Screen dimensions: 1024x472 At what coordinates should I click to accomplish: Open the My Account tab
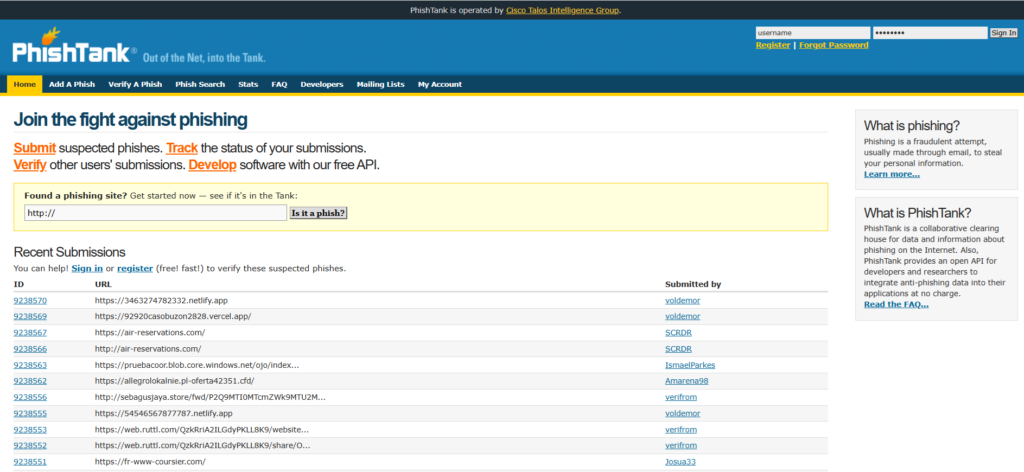click(x=440, y=84)
